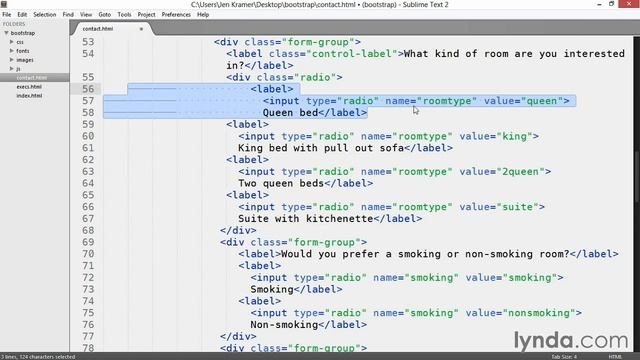
Task: Minimize the Sublime Text window
Action: coord(599,4)
